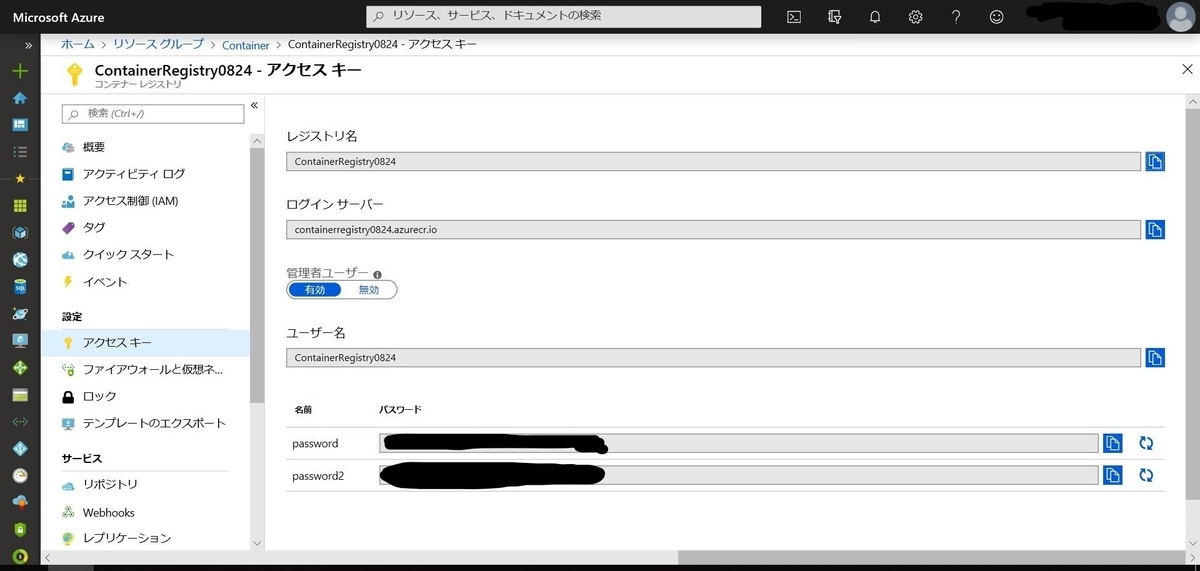Copy the password value
The height and width of the screenshot is (571, 1200).
[1113, 443]
